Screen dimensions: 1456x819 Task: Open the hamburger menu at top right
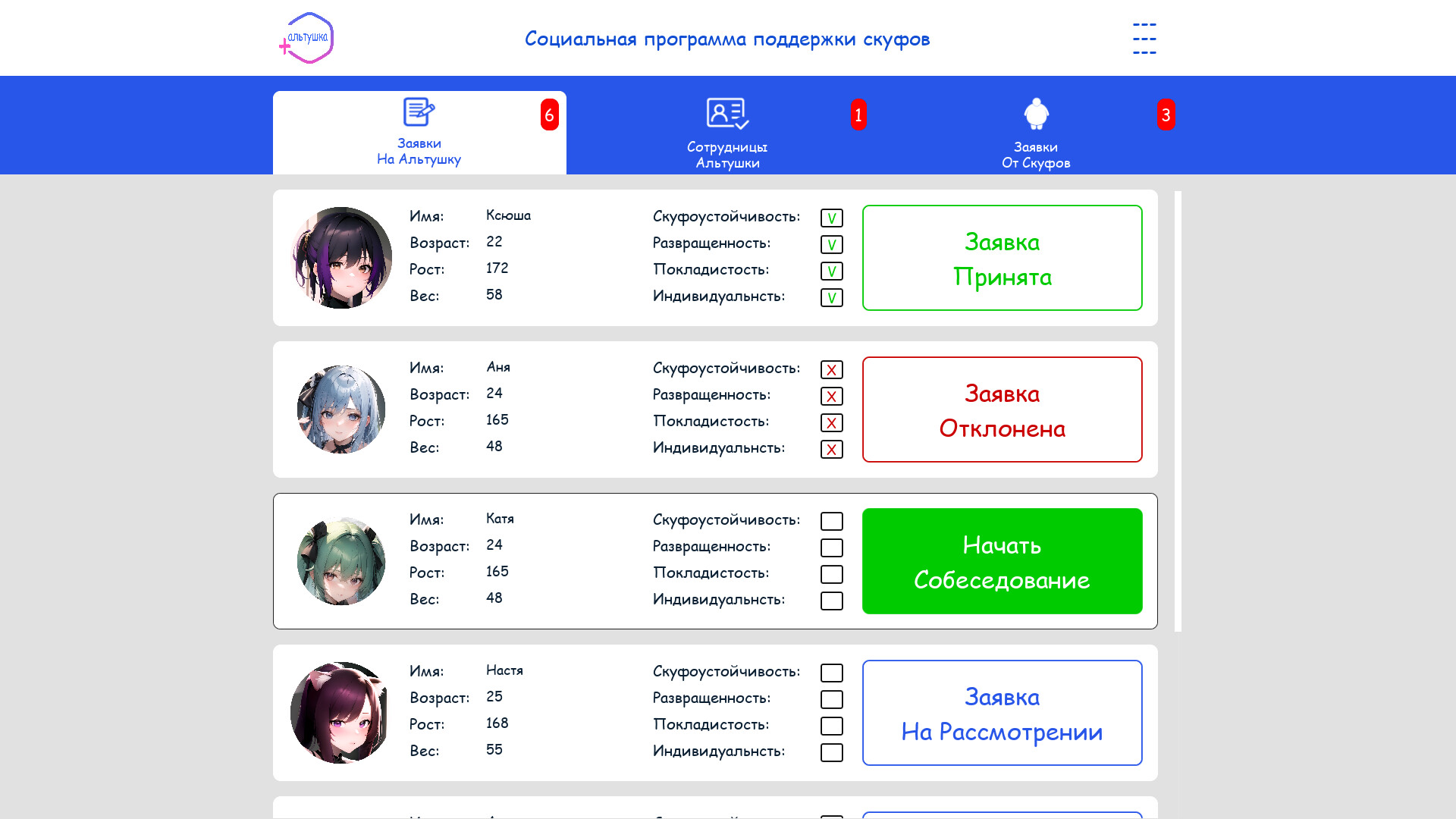[1144, 39]
